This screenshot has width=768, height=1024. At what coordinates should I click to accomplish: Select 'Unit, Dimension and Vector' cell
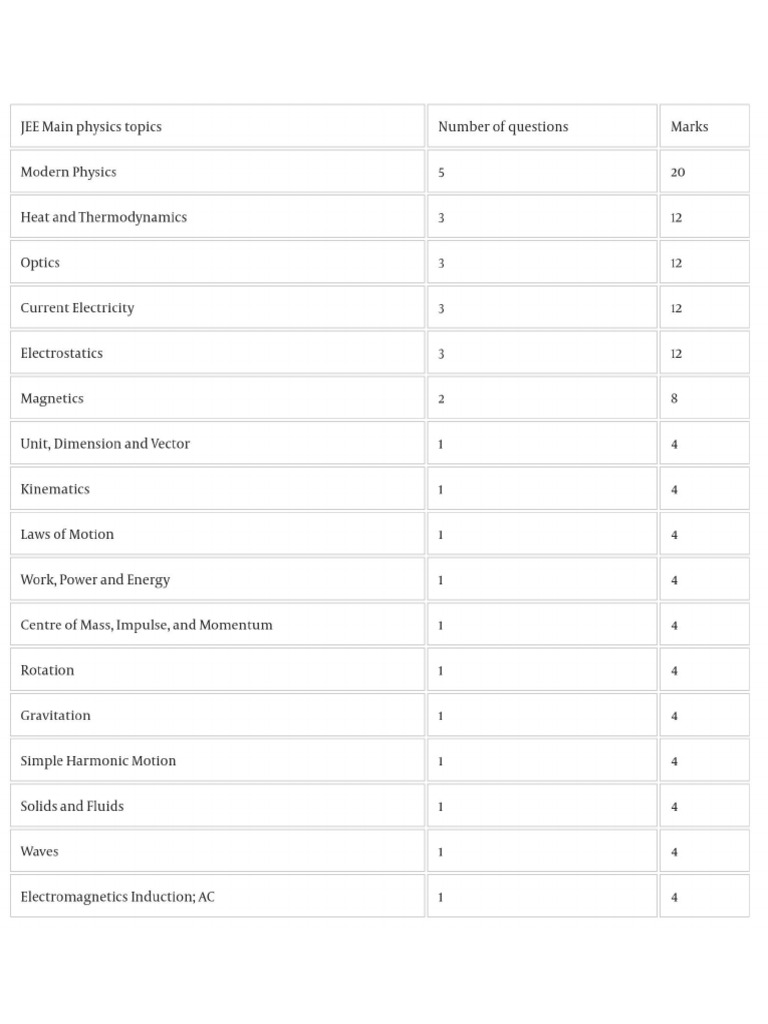[217, 443]
